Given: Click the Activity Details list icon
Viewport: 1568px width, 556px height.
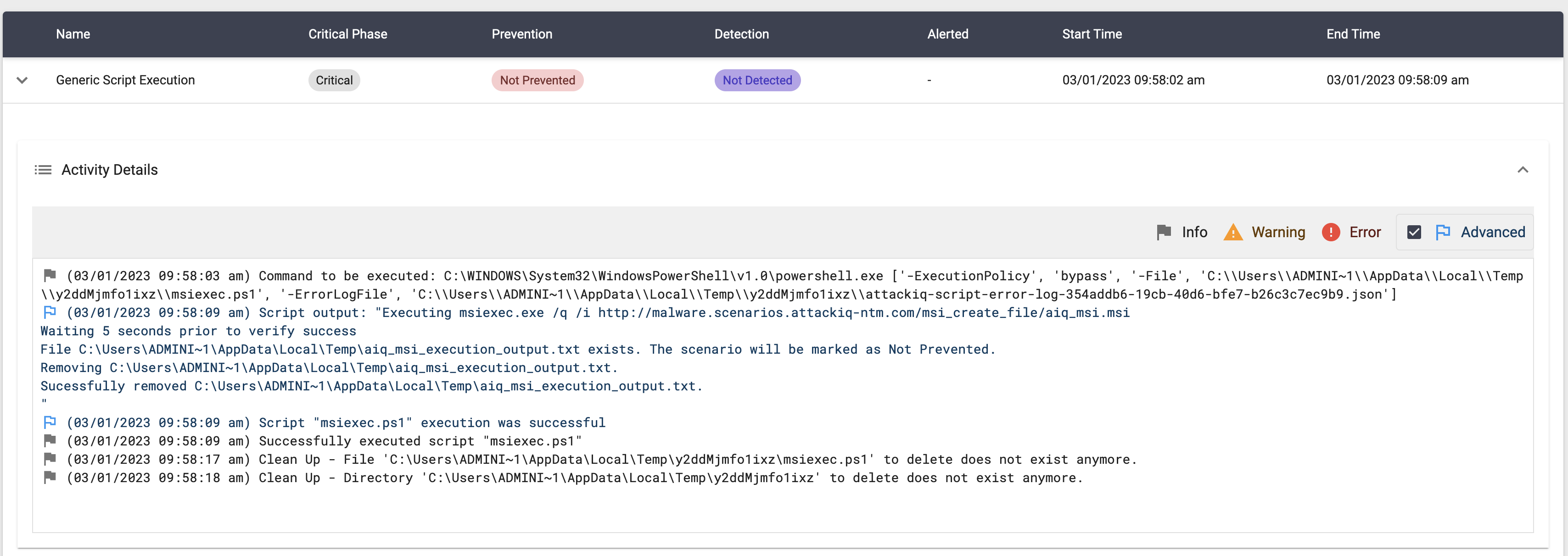Looking at the screenshot, I should 43,170.
